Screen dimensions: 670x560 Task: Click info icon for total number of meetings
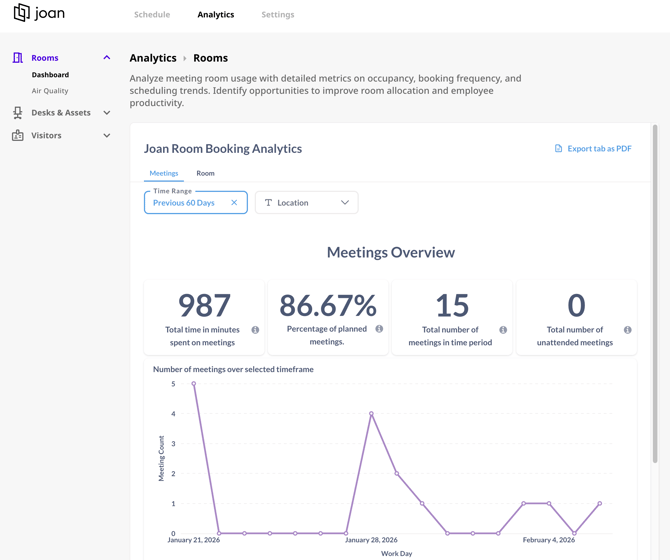[503, 330]
